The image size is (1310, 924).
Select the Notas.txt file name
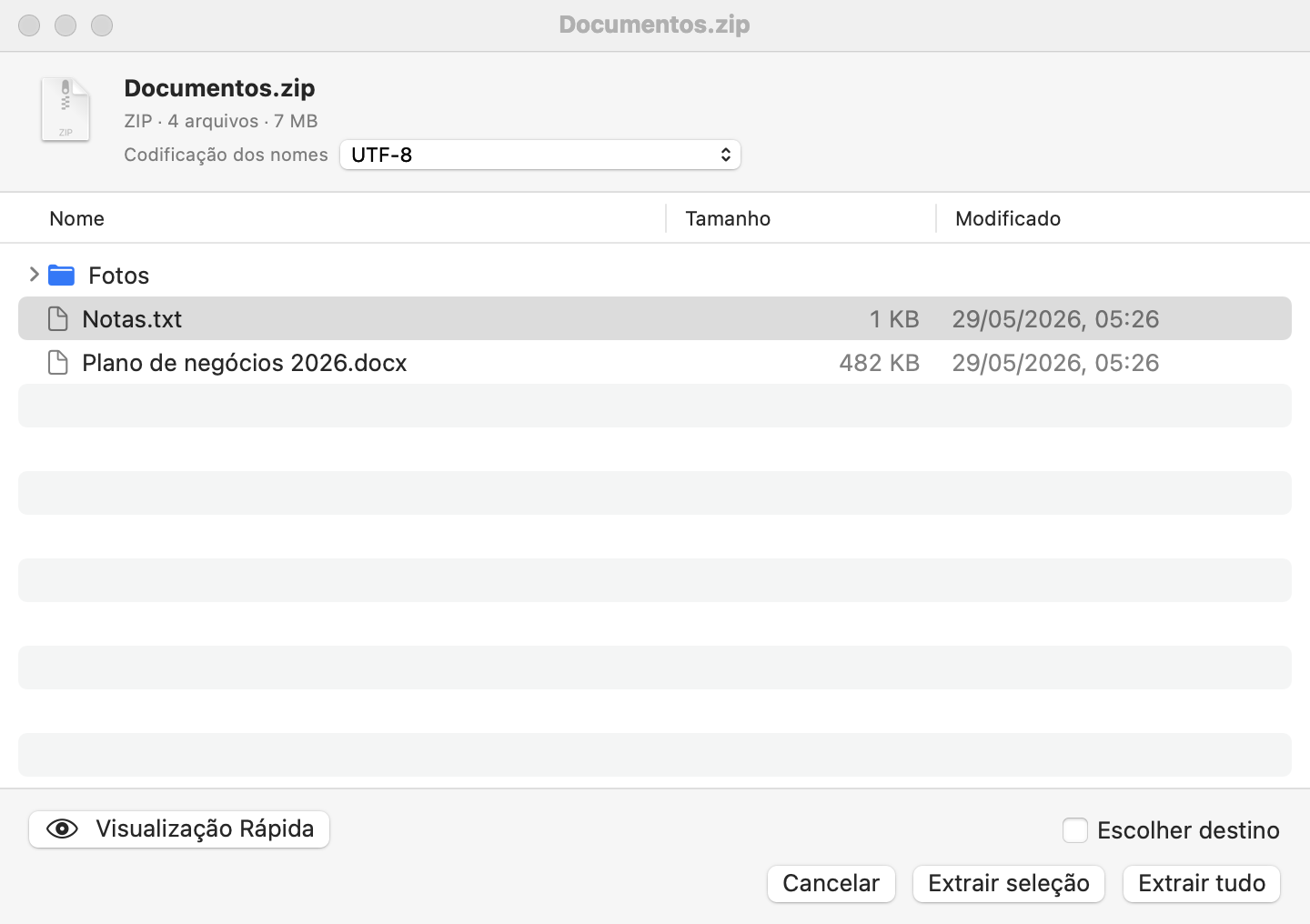coord(132,319)
